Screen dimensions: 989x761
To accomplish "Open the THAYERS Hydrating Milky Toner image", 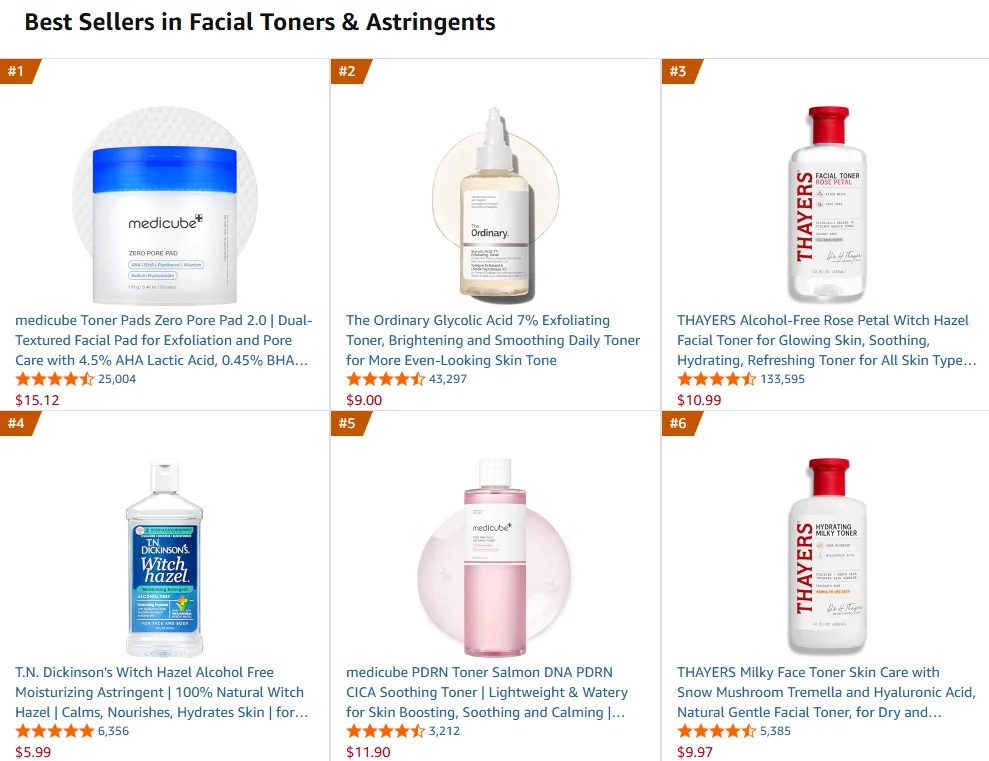I will point(826,556).
